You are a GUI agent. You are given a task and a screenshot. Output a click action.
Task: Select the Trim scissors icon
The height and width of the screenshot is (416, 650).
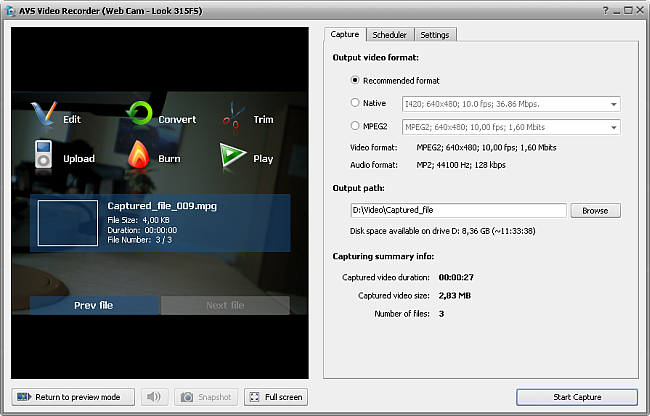coord(232,114)
